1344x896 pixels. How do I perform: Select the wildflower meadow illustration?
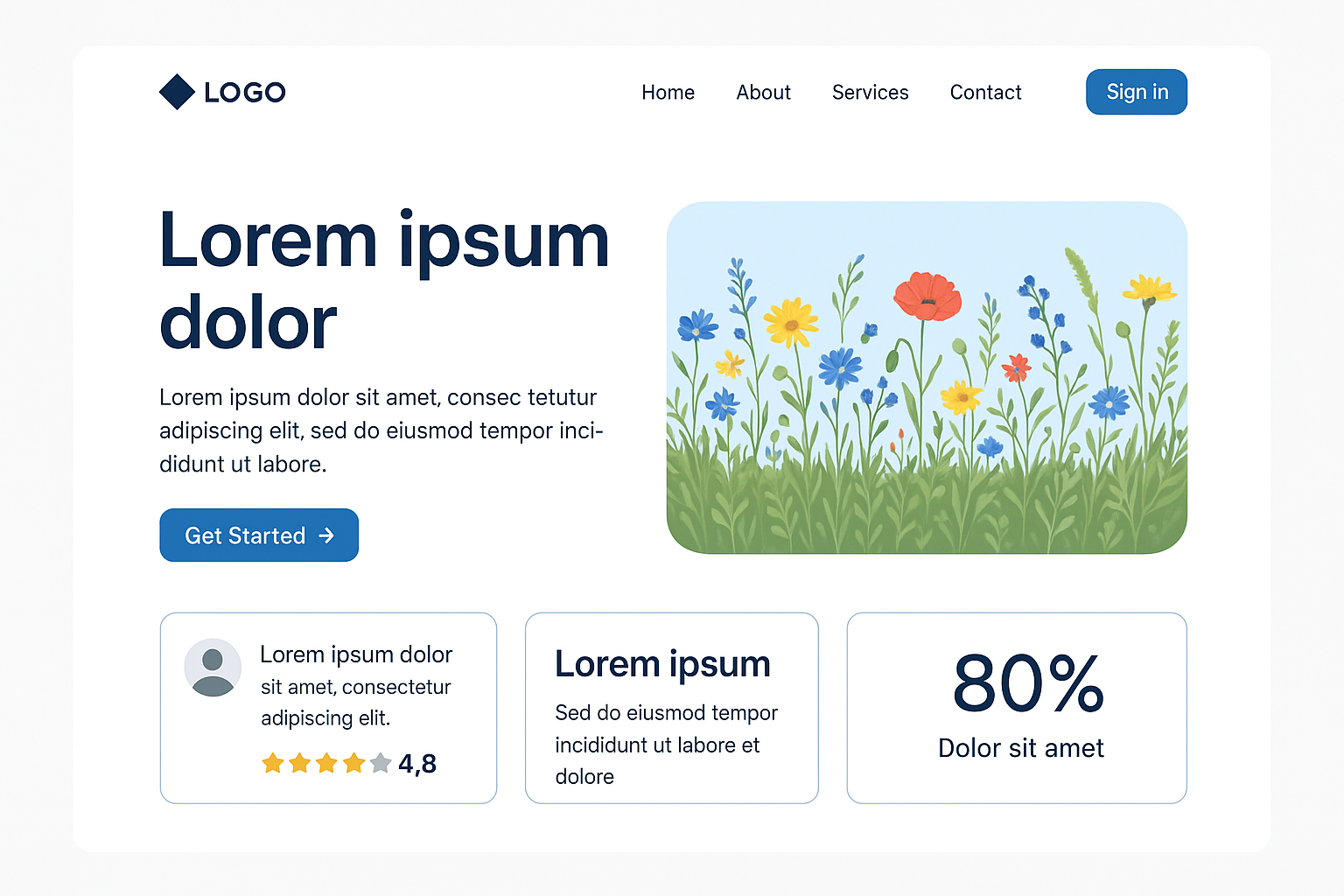click(927, 378)
